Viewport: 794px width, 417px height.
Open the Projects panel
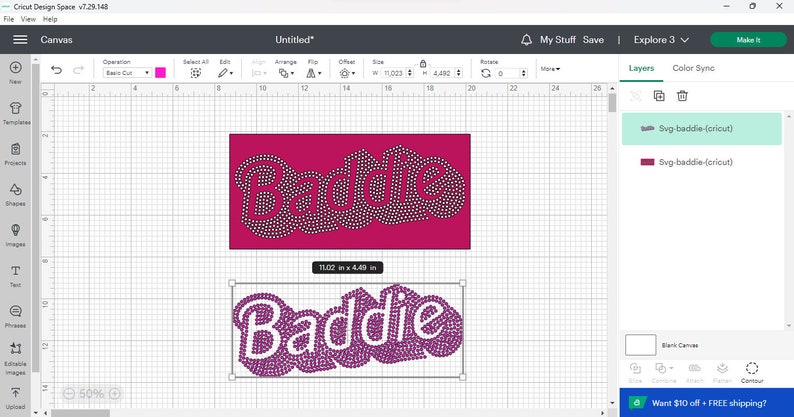(15, 154)
